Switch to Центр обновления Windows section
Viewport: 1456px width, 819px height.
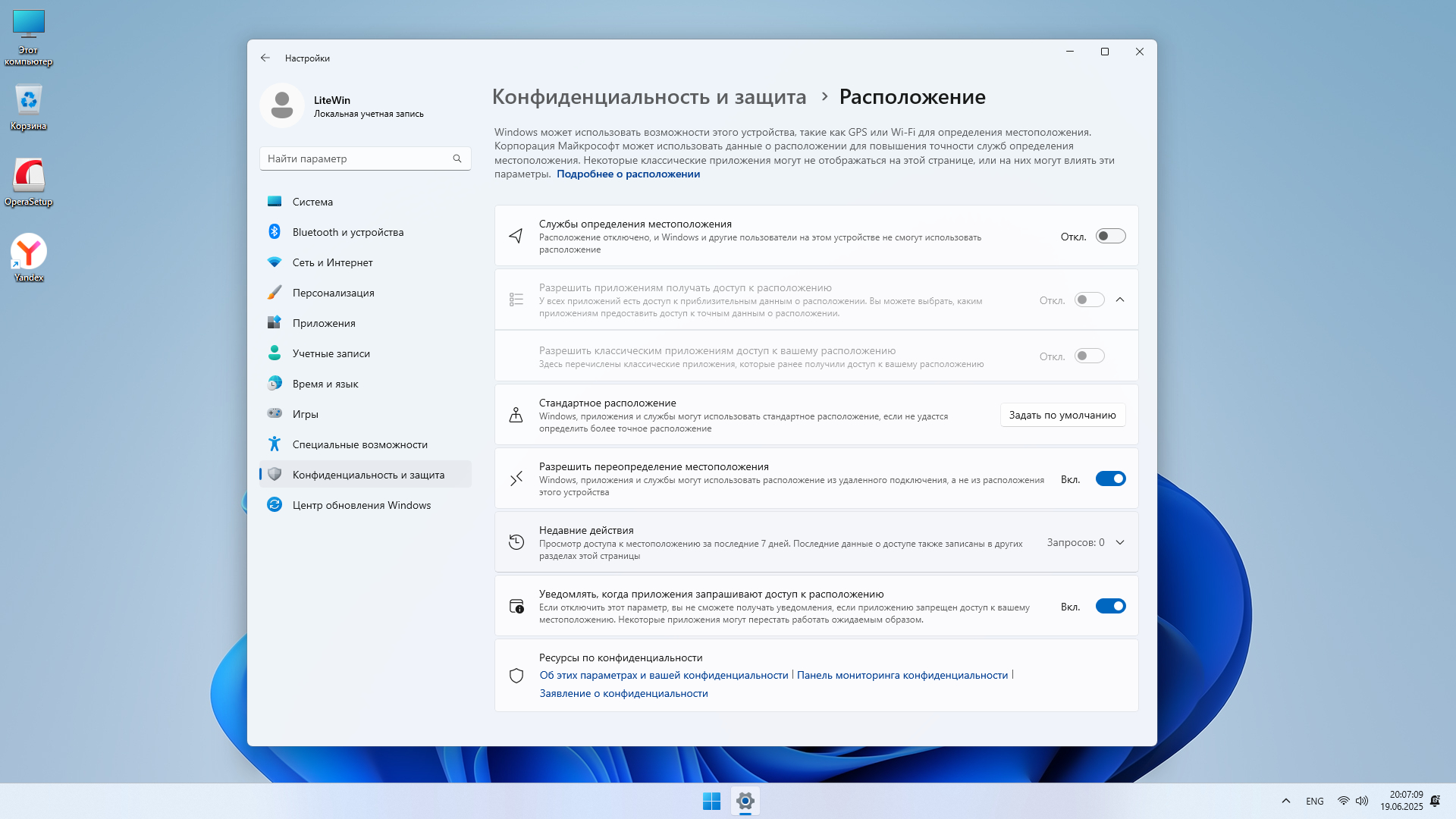pyautogui.click(x=275, y=504)
